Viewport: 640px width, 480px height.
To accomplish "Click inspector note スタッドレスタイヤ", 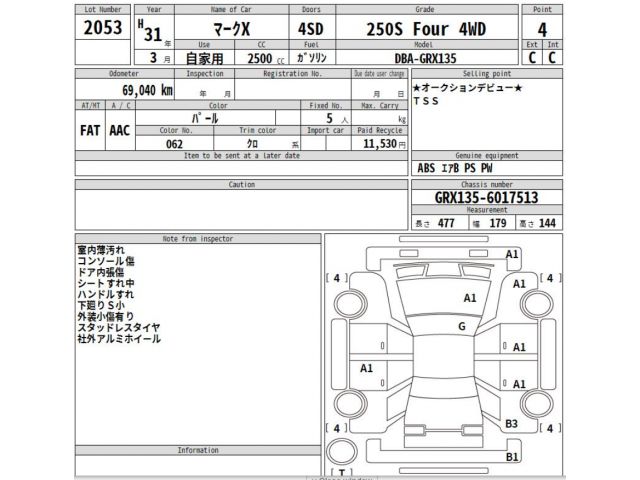I will point(119,327).
